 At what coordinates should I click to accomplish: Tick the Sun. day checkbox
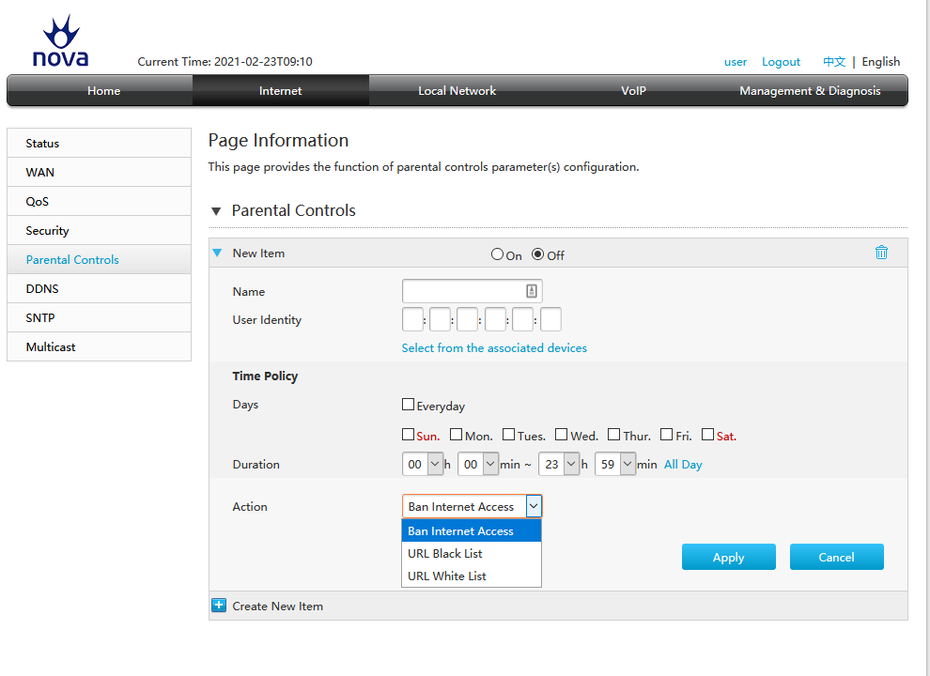click(408, 434)
